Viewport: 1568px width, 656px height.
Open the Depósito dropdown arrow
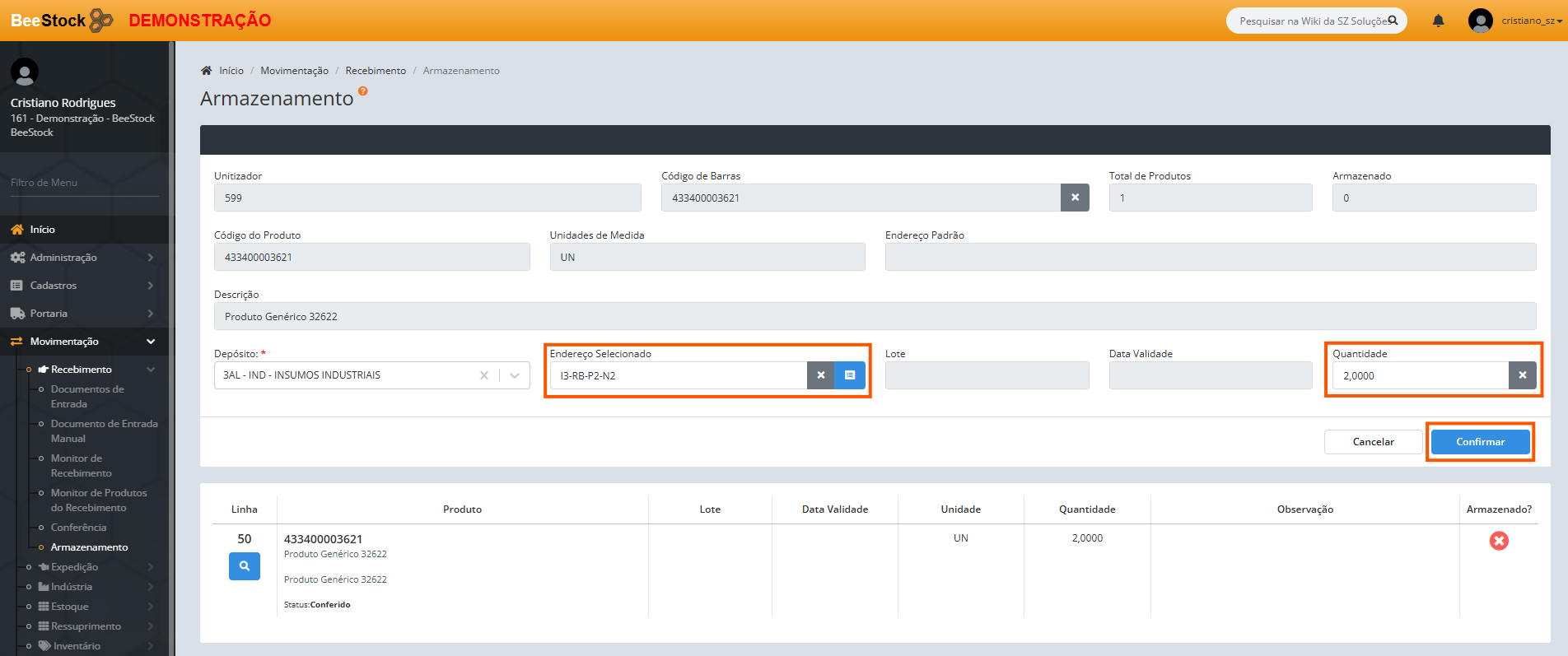click(x=515, y=375)
